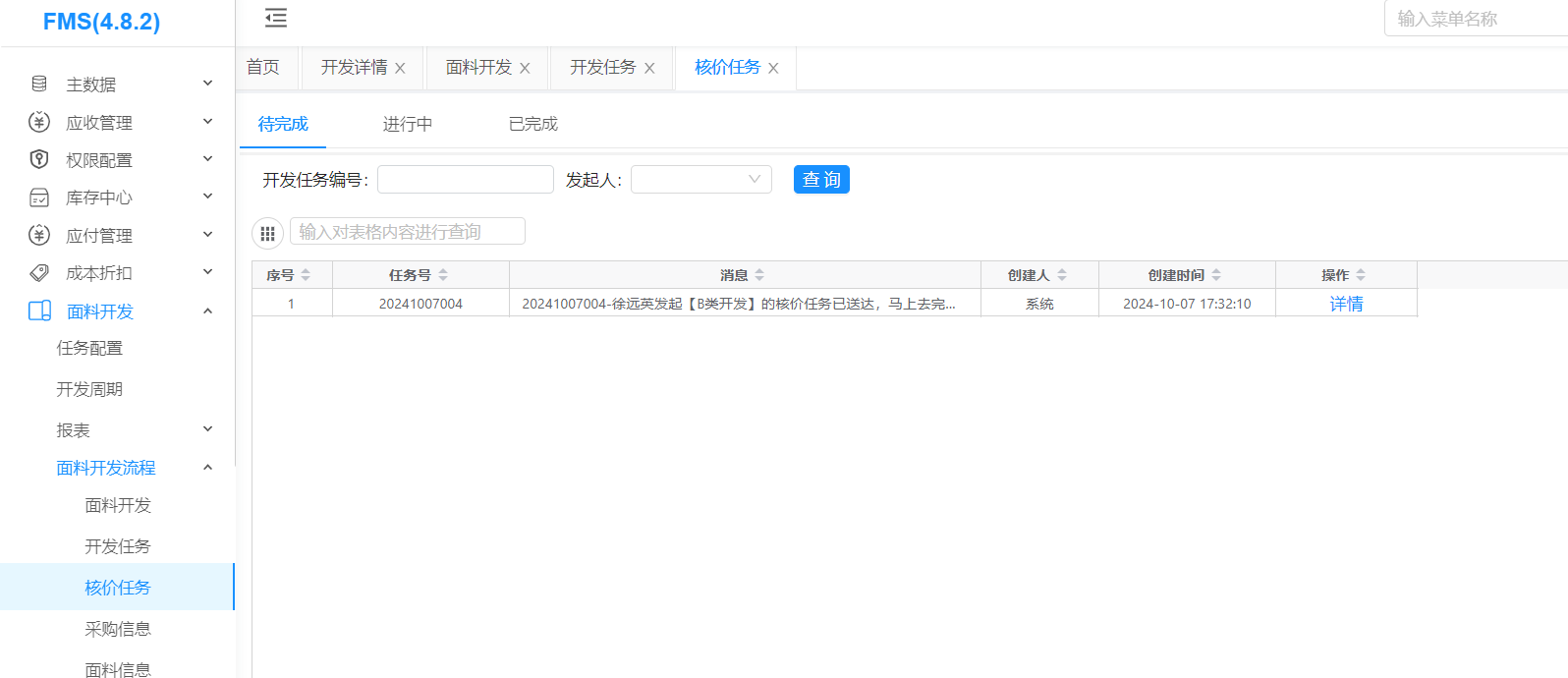
Task: Sort the table by 创建时间 column
Action: [1216, 275]
